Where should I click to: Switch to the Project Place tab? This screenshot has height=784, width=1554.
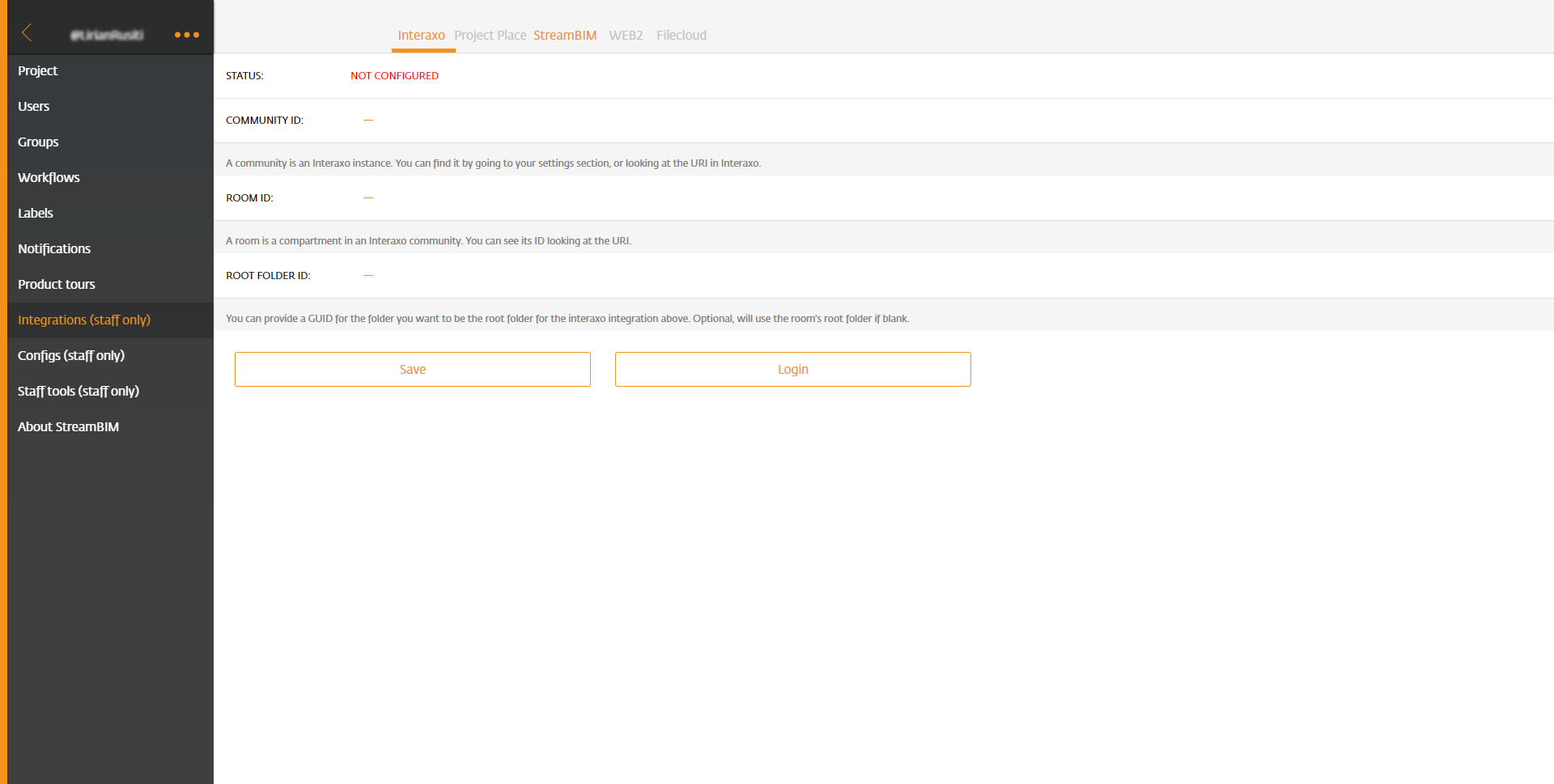[490, 36]
